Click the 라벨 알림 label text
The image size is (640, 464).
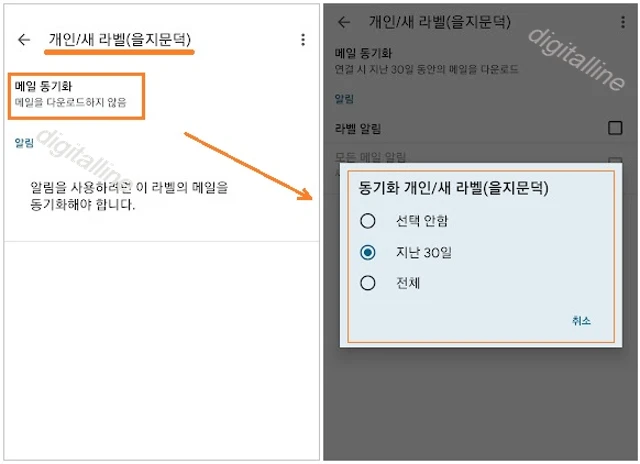point(358,129)
